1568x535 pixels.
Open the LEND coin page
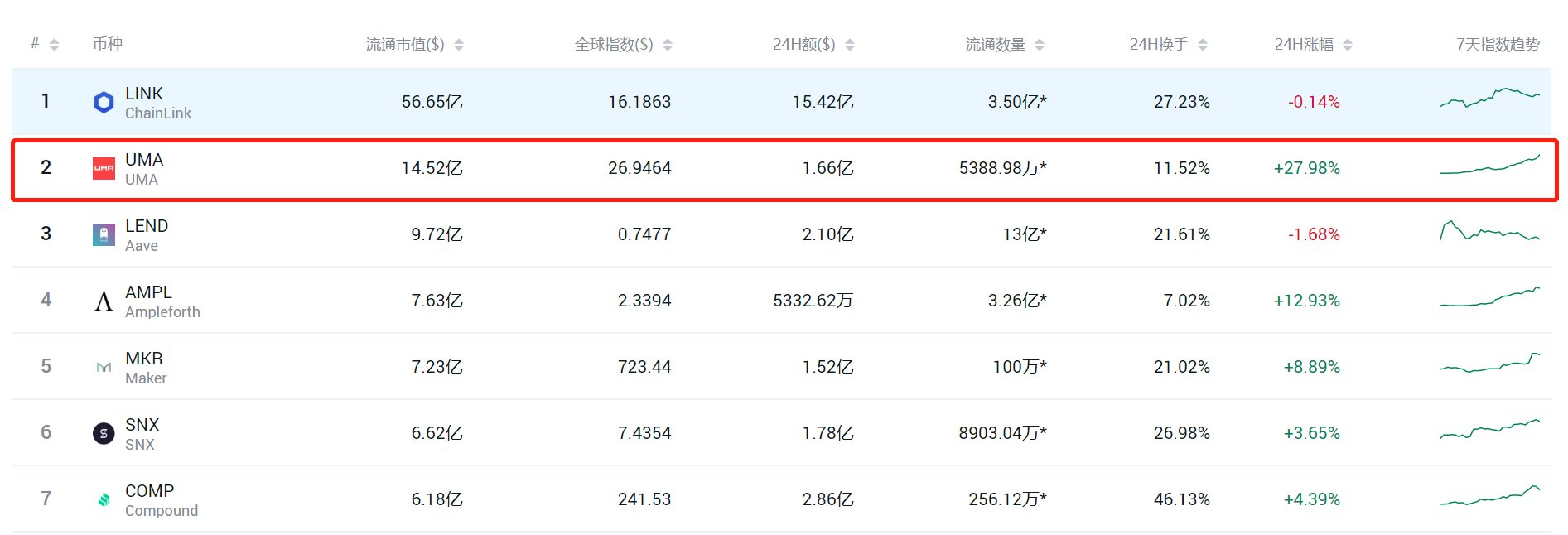[x=147, y=226]
